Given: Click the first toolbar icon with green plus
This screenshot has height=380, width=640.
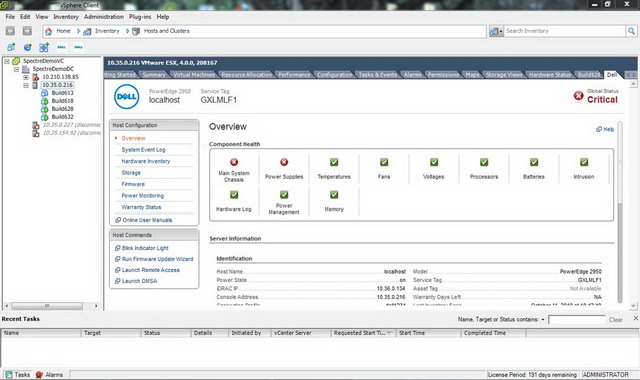Looking at the screenshot, I should pyautogui.click(x=11, y=47).
